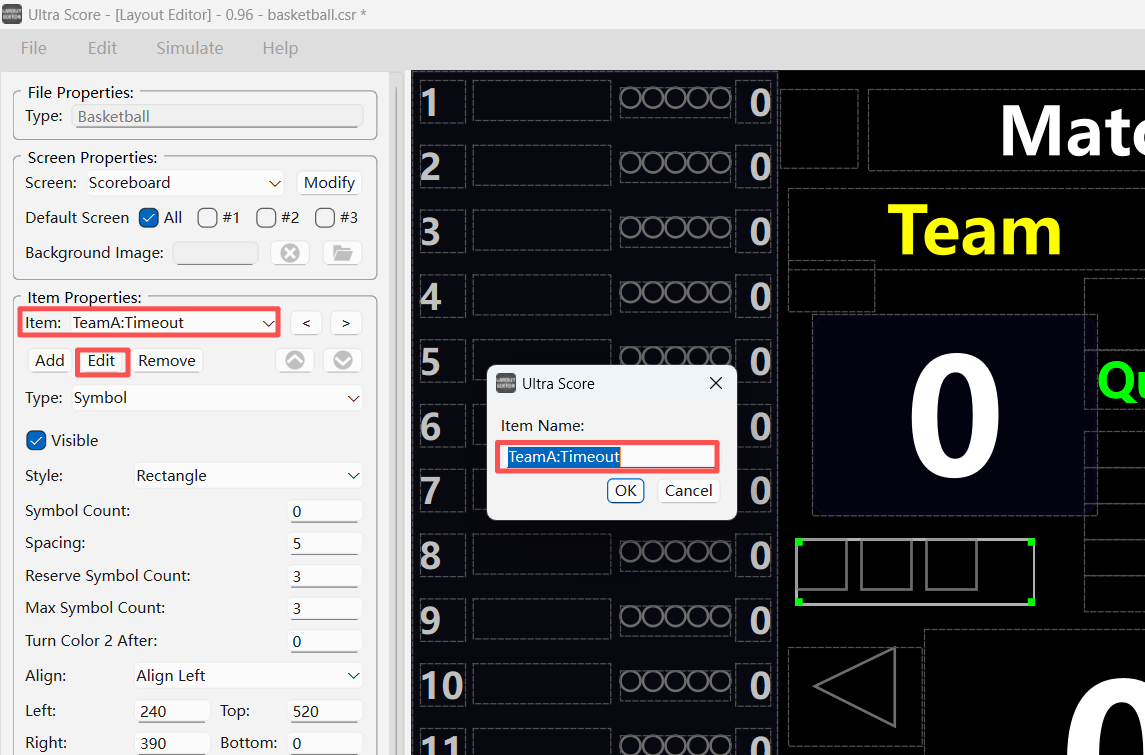Clear the background image with the X icon
The width and height of the screenshot is (1145, 755).
[290, 253]
